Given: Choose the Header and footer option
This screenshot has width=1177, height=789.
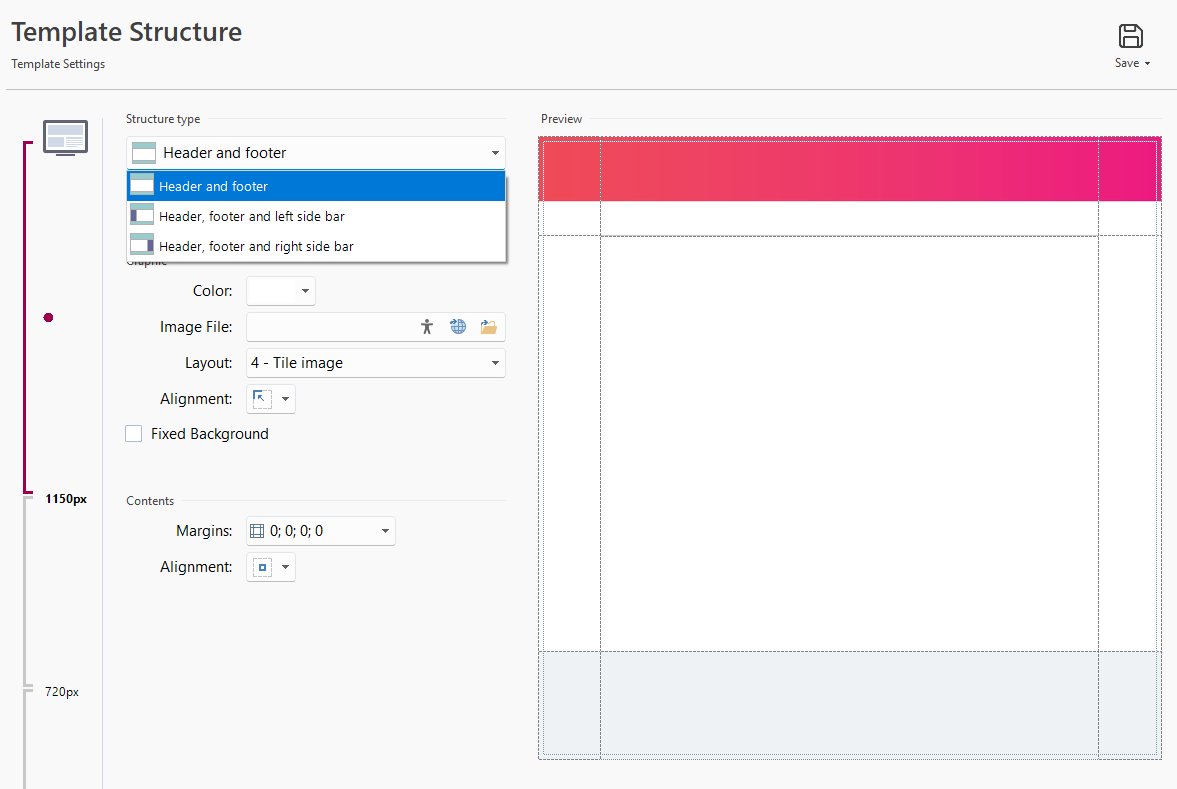Looking at the screenshot, I should click(315, 186).
